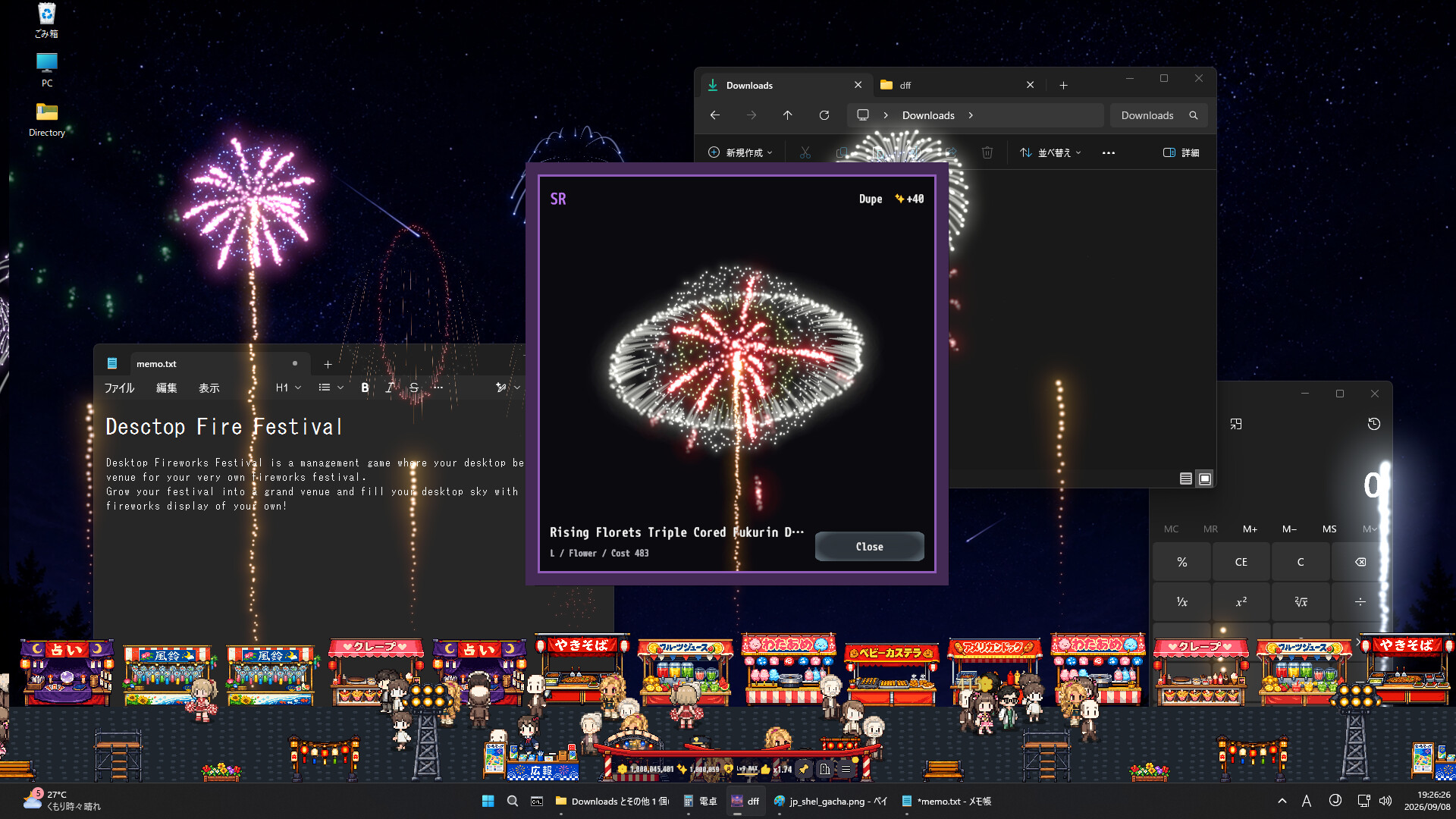Open the 並べ替え sort dropdown
The image size is (1456, 819).
1050,153
